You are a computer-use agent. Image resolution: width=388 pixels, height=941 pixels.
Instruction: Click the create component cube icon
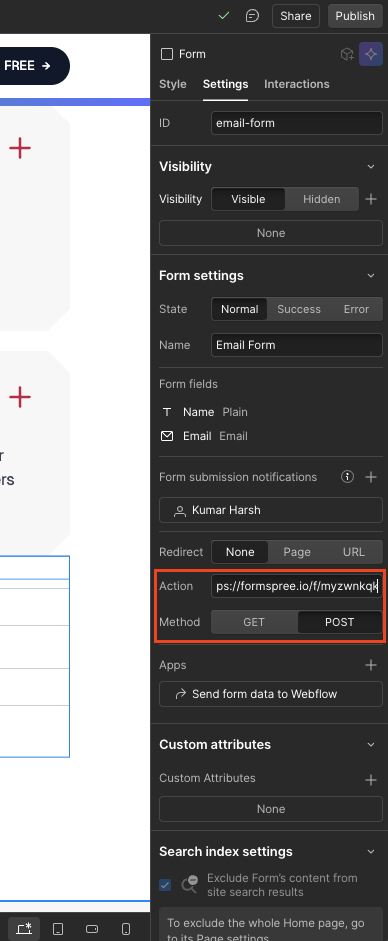(347, 54)
